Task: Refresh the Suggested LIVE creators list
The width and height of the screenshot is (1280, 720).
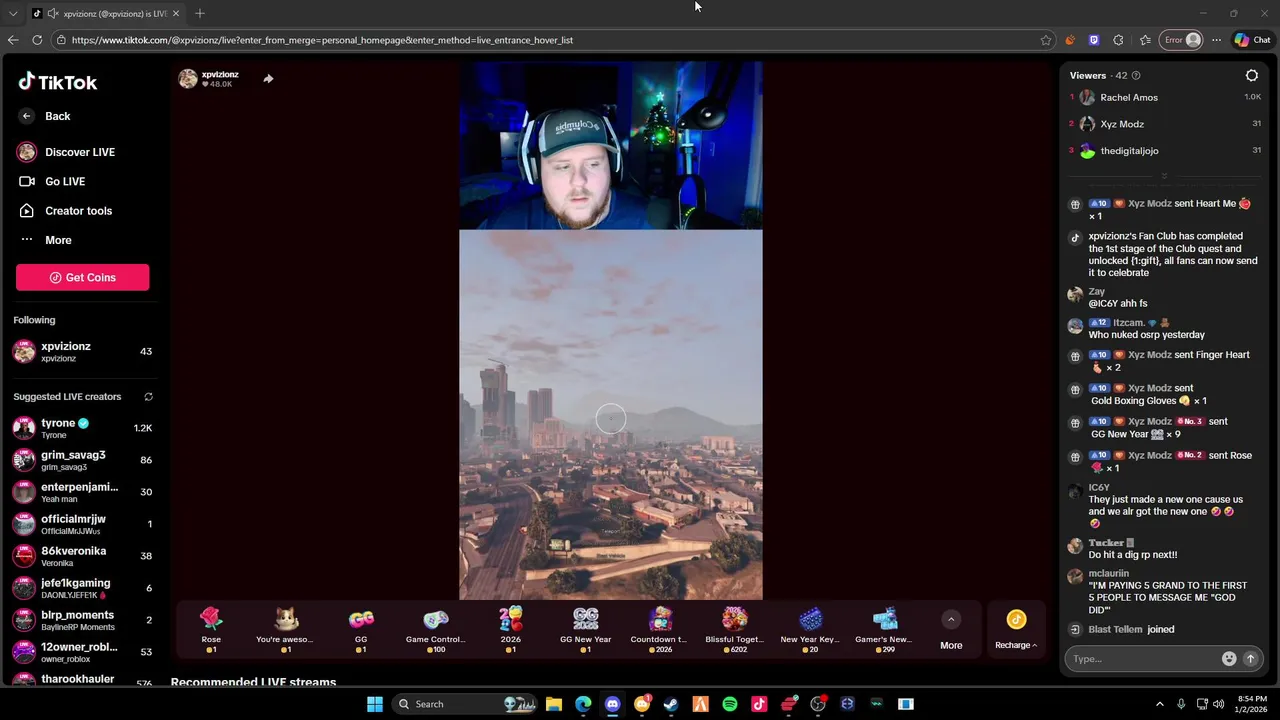Action: click(x=148, y=397)
